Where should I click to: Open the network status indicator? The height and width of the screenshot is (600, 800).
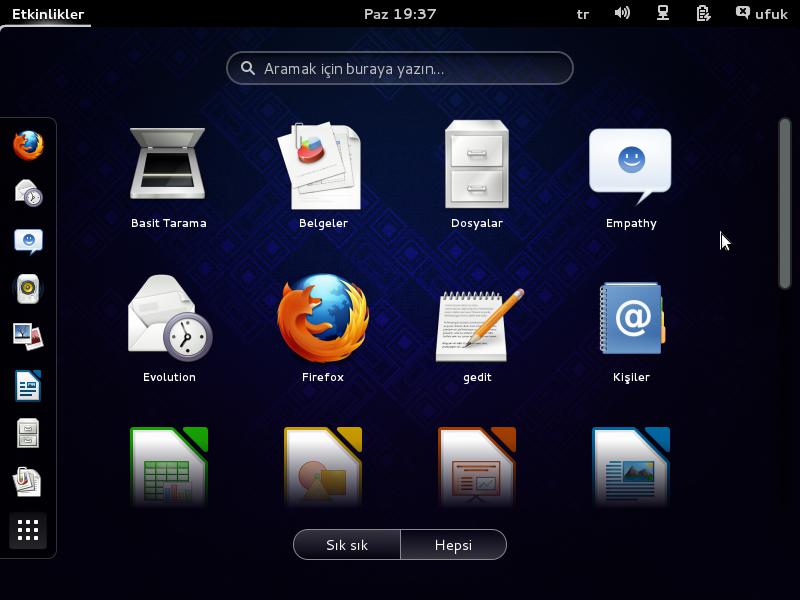click(663, 13)
